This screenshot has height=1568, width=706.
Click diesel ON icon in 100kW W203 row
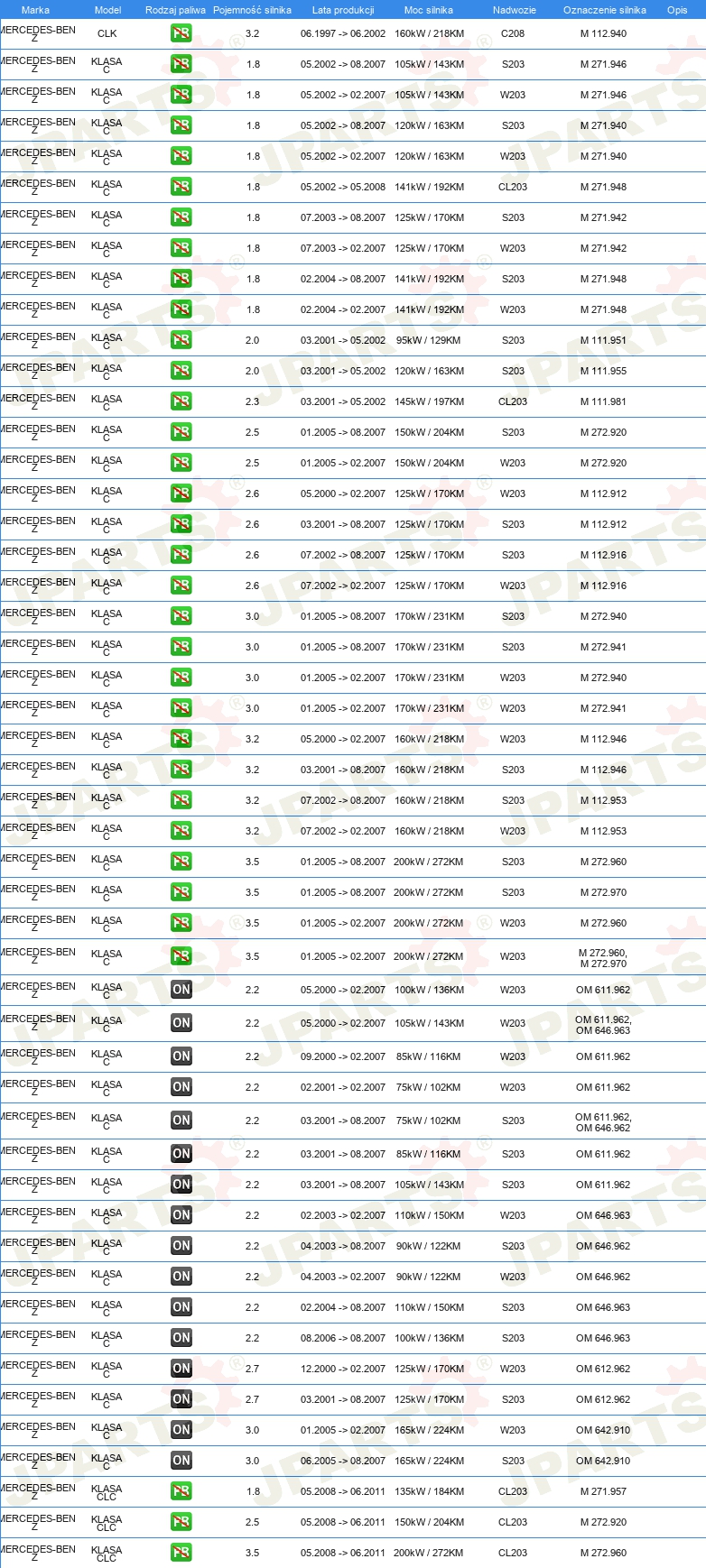[181, 990]
